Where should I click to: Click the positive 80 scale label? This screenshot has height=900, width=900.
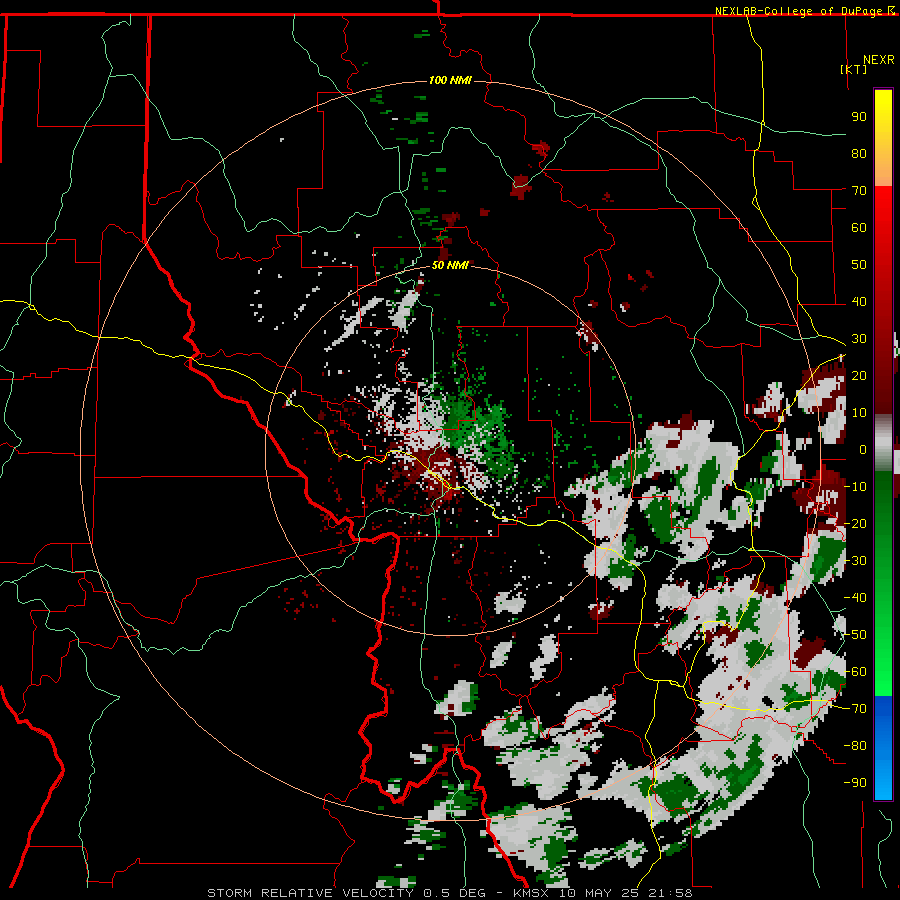coord(859,153)
